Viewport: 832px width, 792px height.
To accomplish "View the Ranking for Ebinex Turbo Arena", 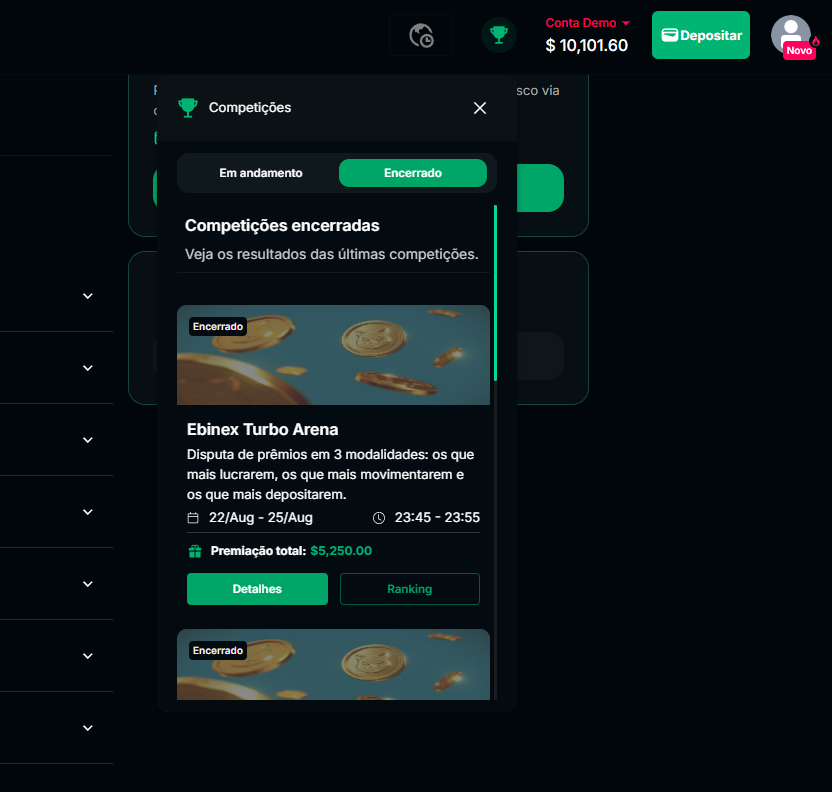I will [409, 589].
